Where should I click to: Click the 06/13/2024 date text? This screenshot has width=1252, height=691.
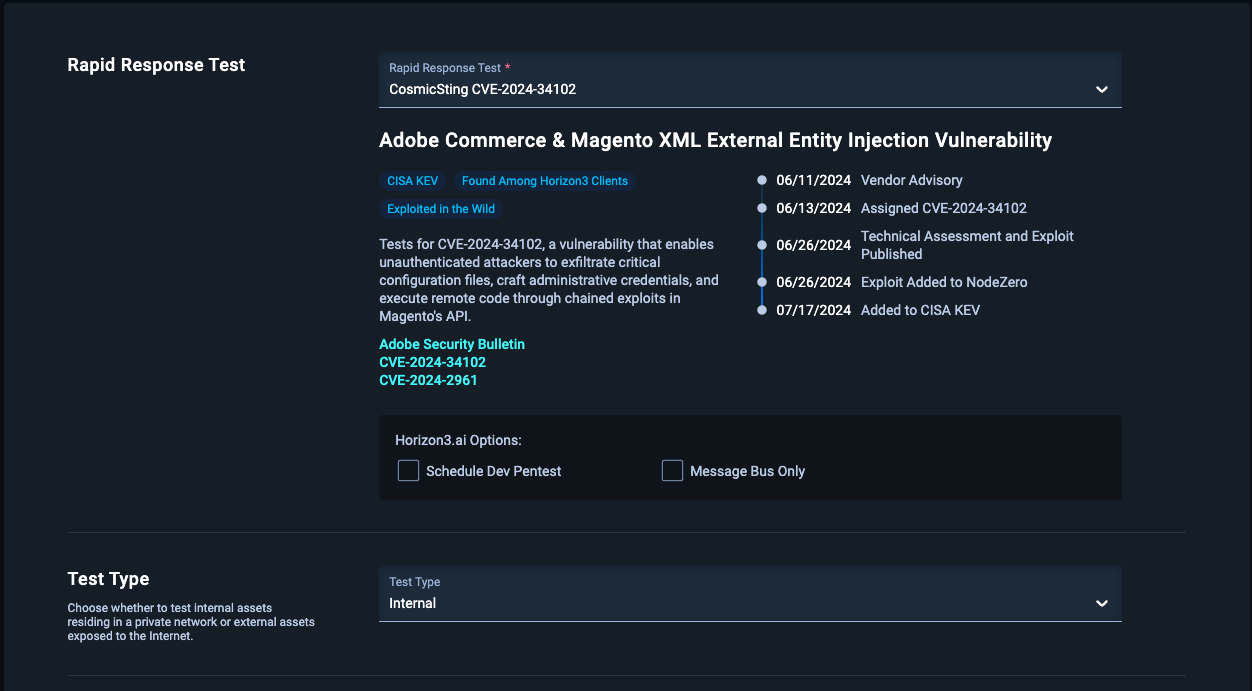click(814, 209)
